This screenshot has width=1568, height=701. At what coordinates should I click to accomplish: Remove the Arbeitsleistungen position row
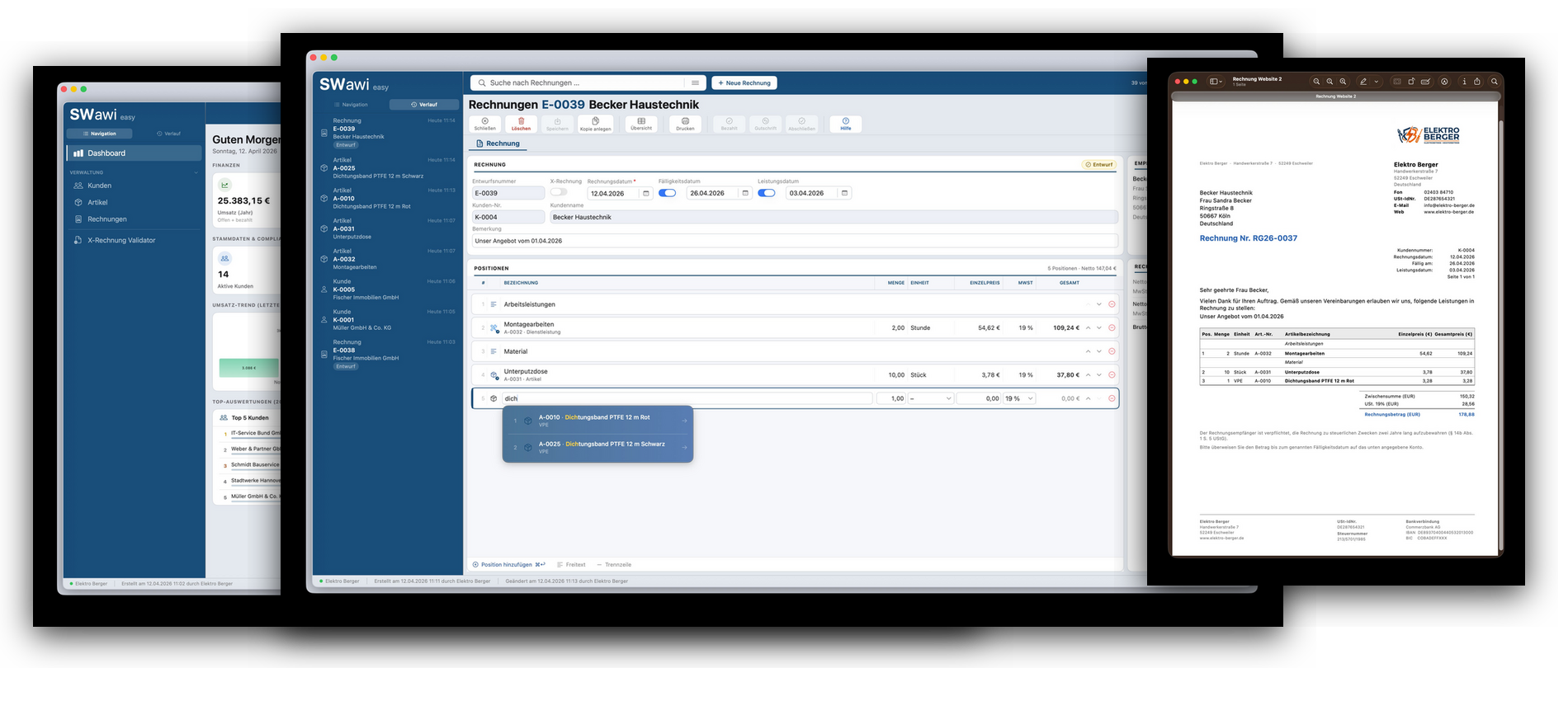(1112, 304)
